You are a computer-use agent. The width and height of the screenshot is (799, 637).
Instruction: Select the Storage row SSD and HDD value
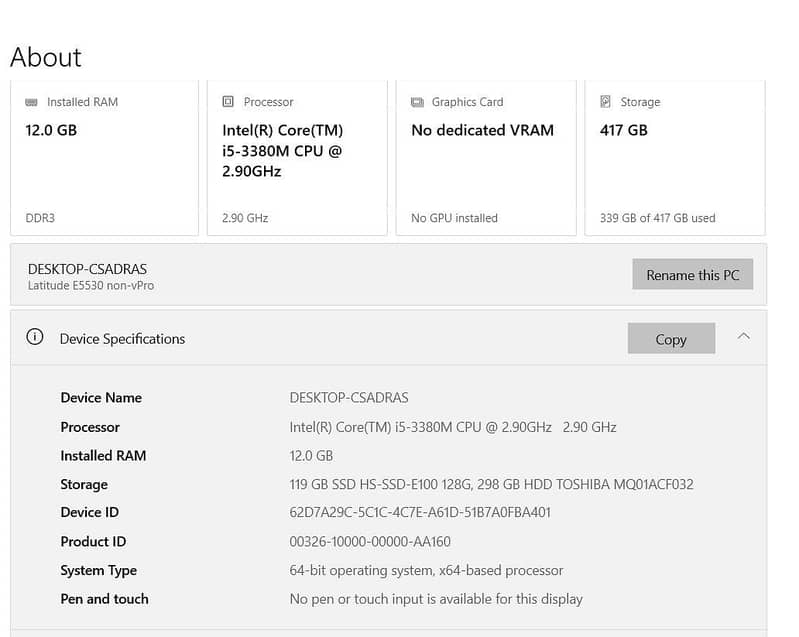(492, 484)
